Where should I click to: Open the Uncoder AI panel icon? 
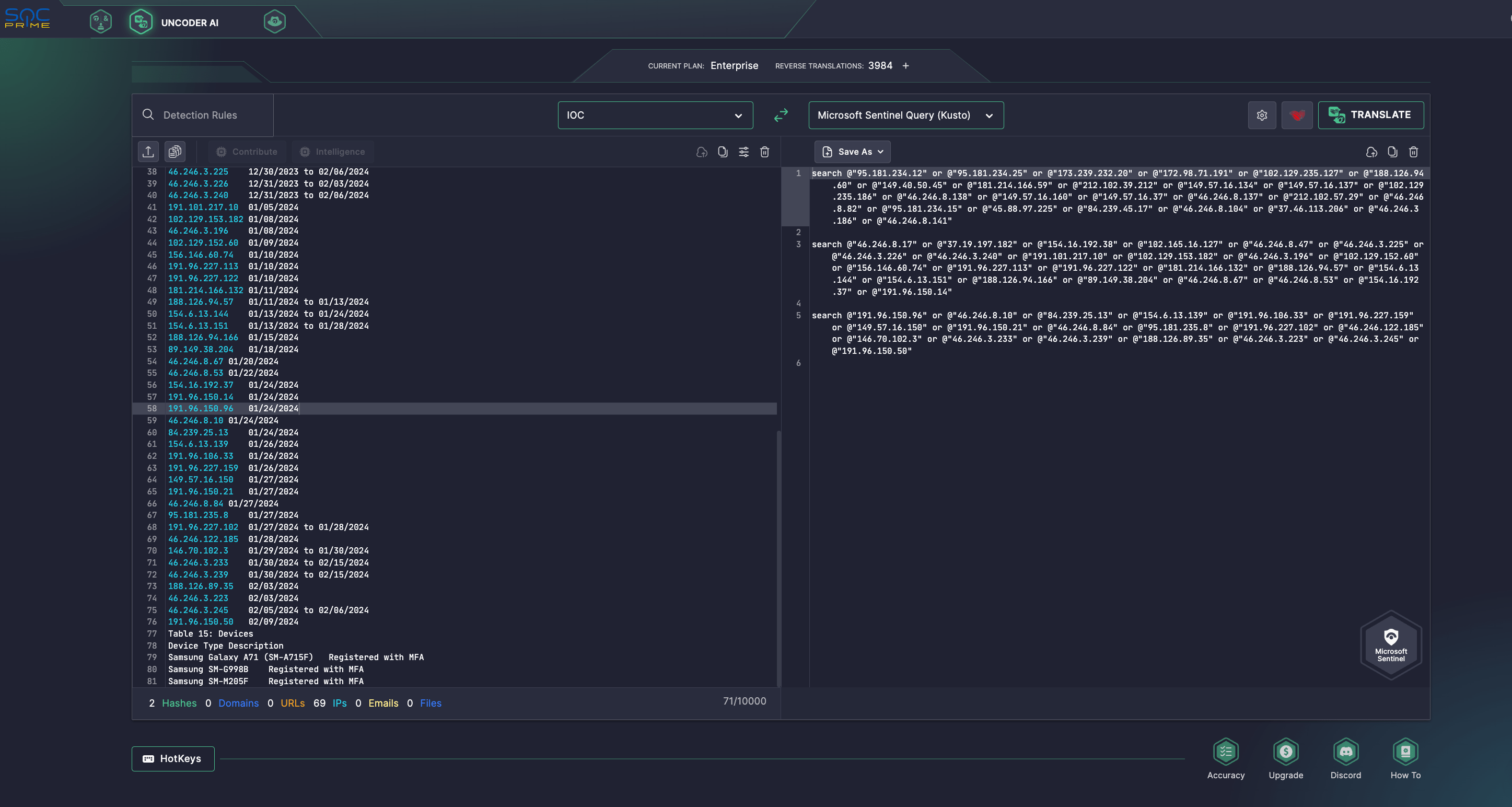141,22
